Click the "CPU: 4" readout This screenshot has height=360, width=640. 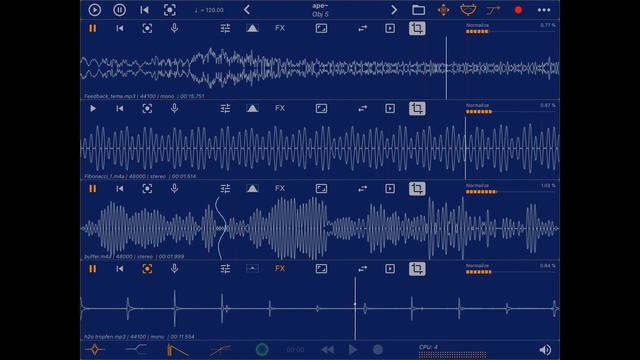click(x=428, y=347)
